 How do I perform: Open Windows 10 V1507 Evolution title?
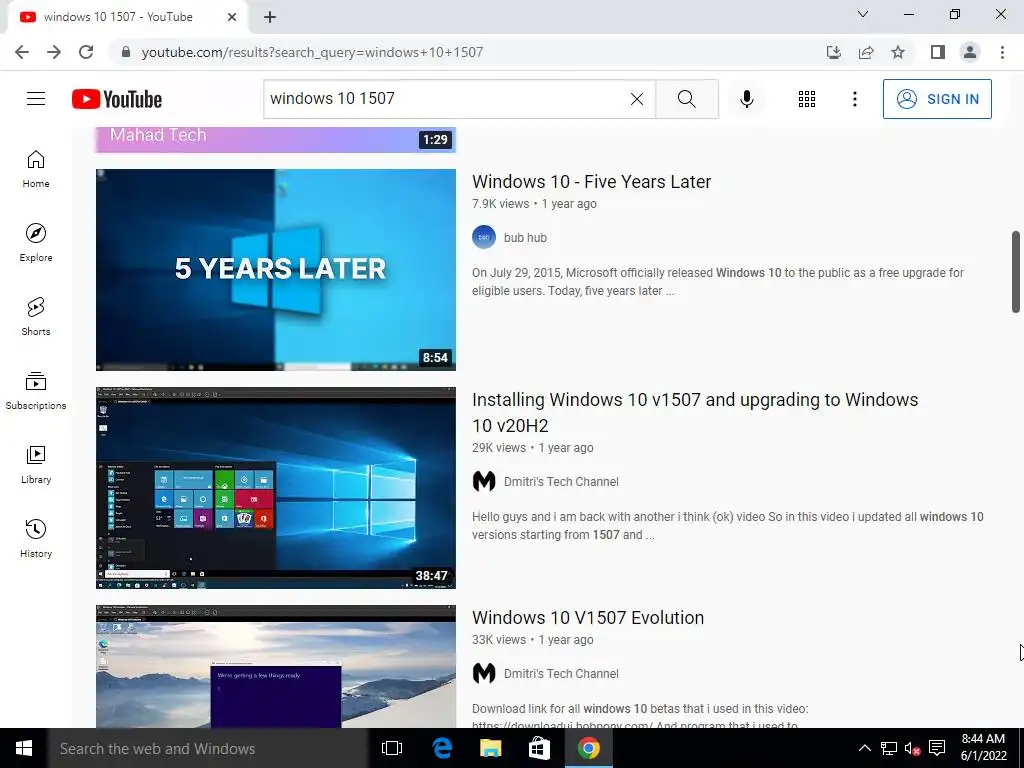pyautogui.click(x=588, y=618)
